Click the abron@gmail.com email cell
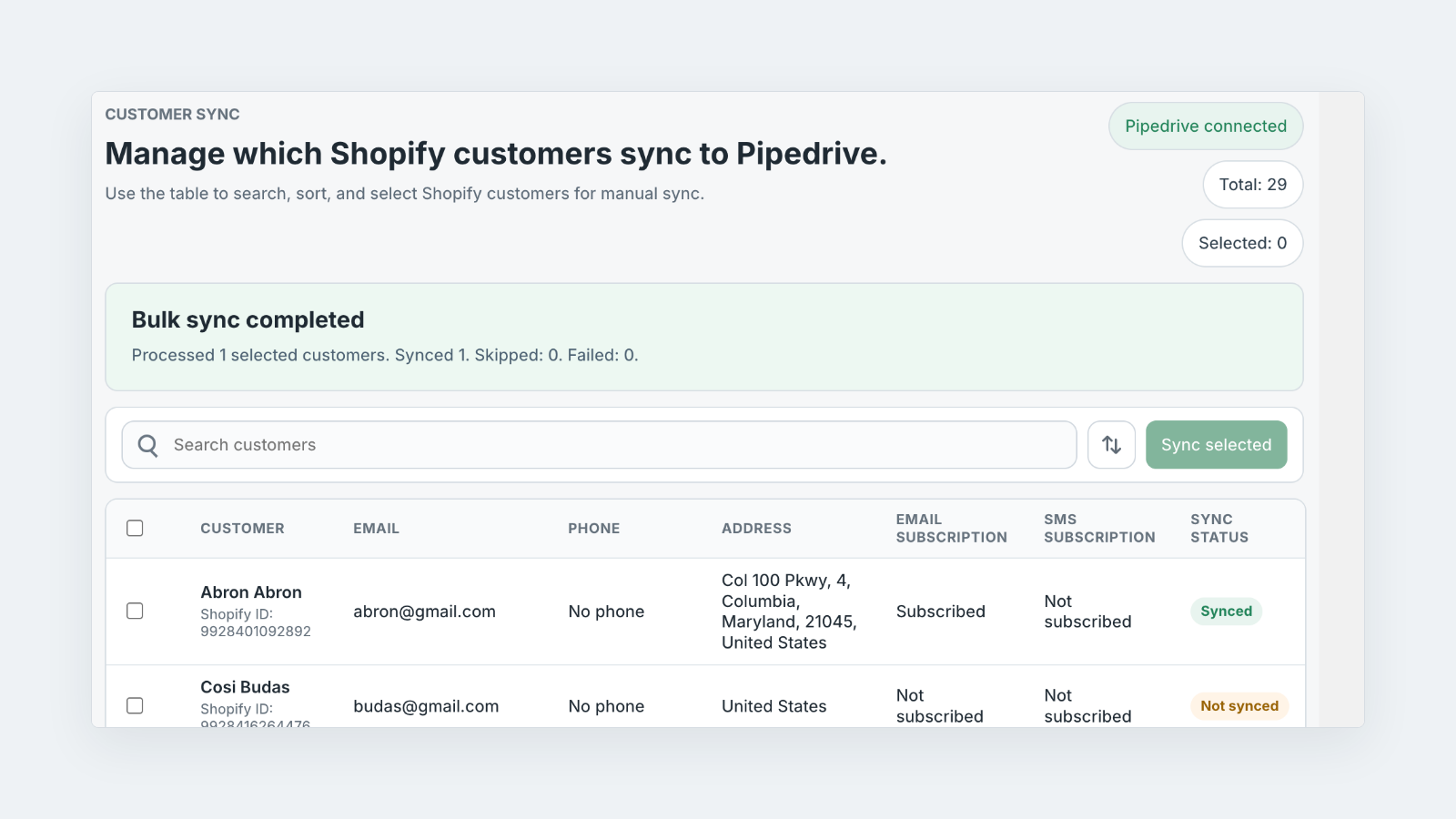The width and height of the screenshot is (1456, 819). point(424,612)
